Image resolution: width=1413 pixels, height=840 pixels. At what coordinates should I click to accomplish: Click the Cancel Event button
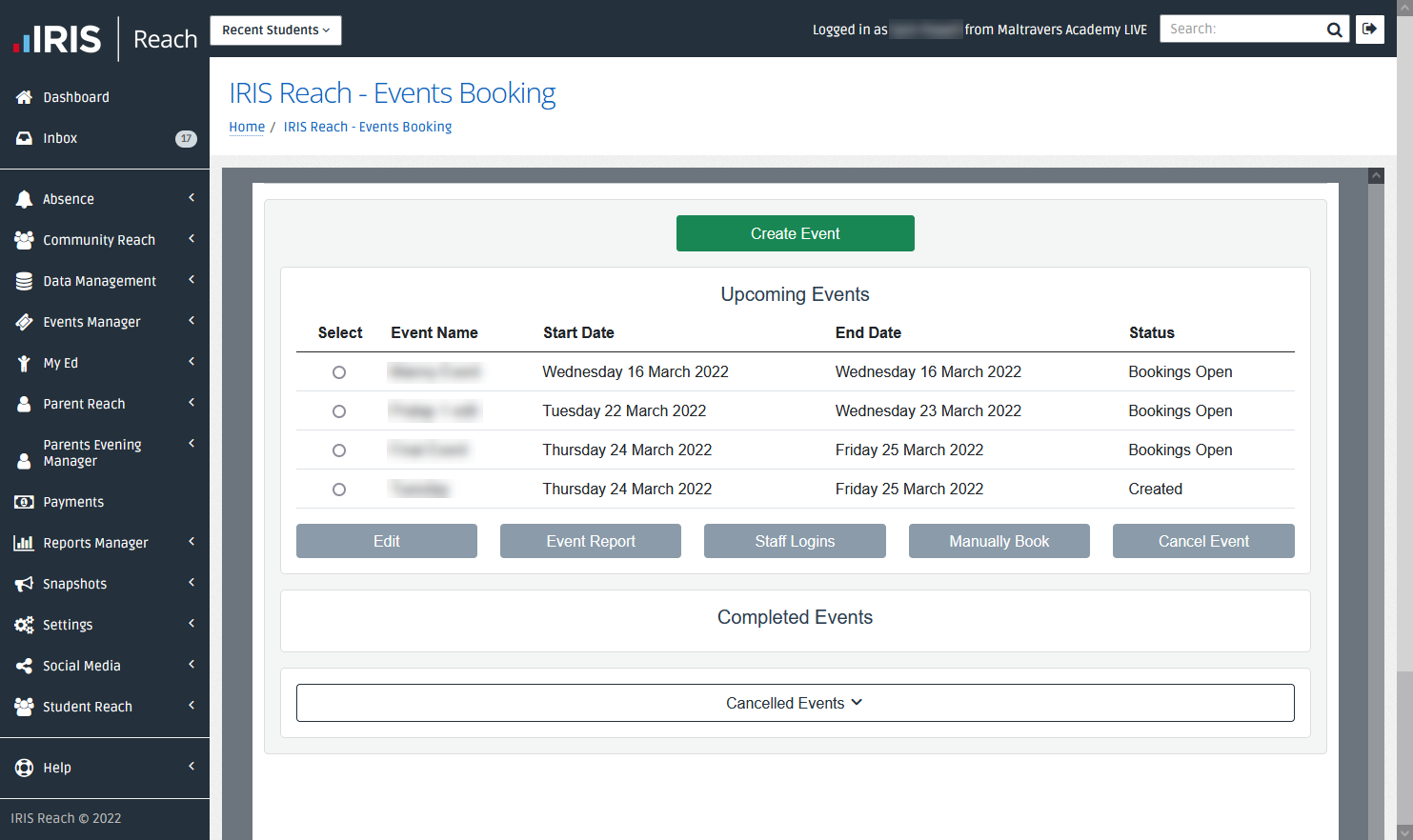[1203, 541]
